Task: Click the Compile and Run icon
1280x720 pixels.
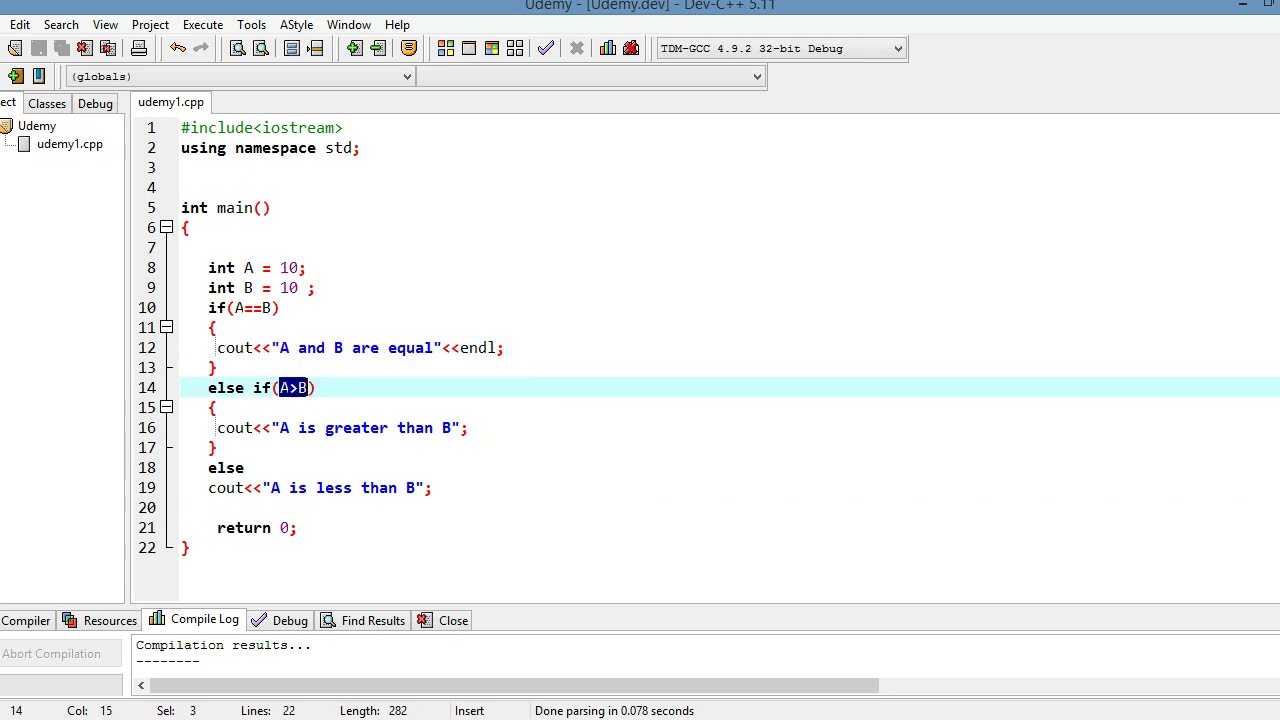Action: (x=492, y=48)
